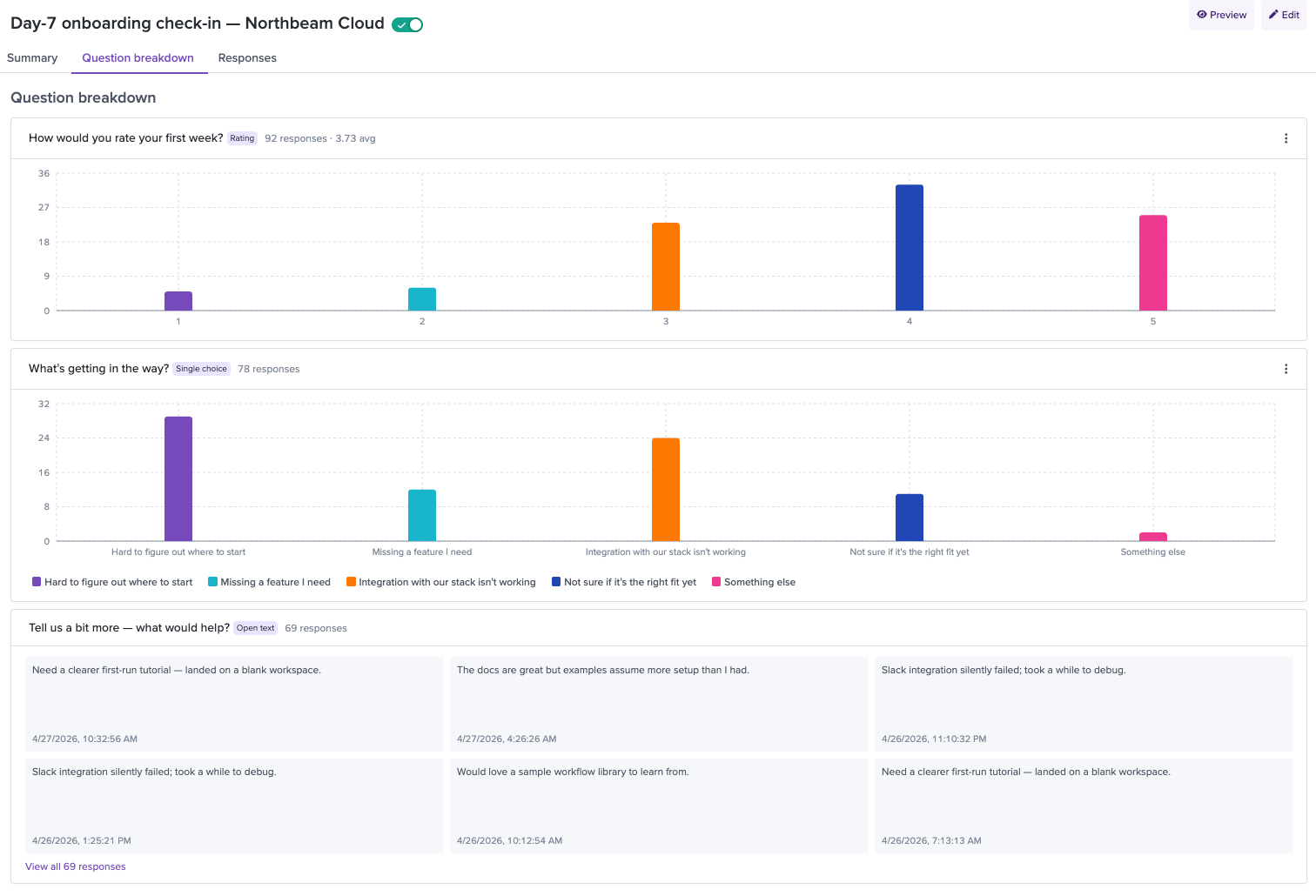Open the response dated 4/27/2026, 10:32:56 AM

pyautogui.click(x=234, y=704)
